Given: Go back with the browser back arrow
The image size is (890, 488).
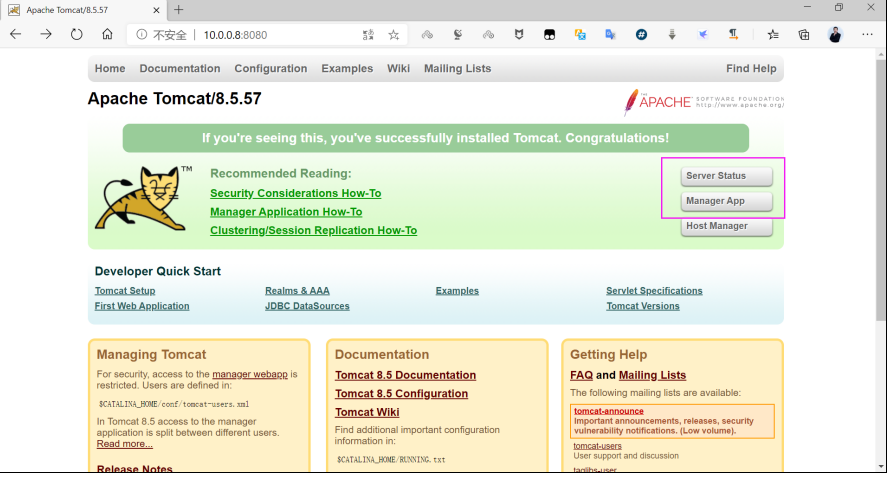Looking at the screenshot, I should [16, 35].
